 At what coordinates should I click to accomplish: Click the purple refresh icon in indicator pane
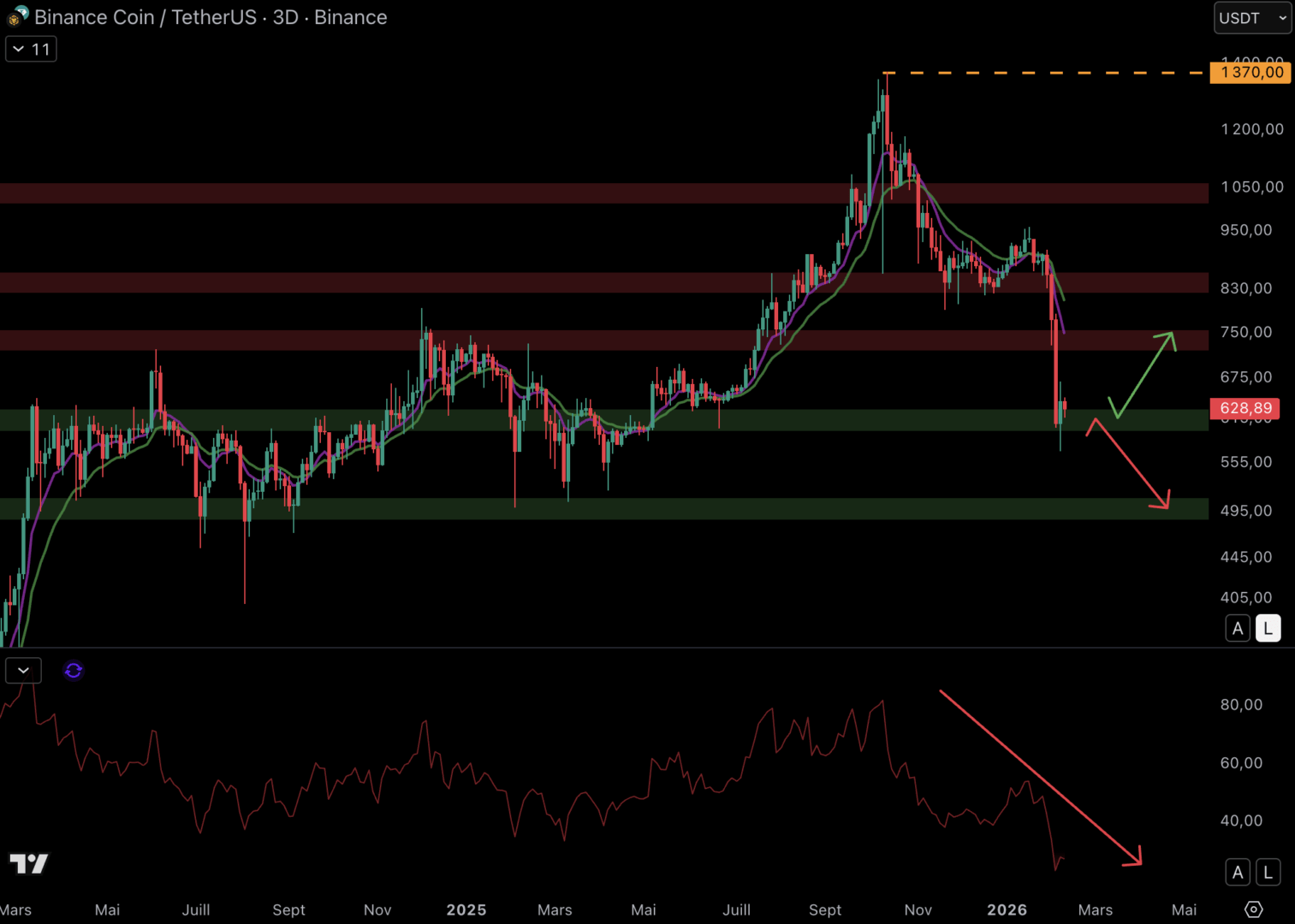click(74, 671)
